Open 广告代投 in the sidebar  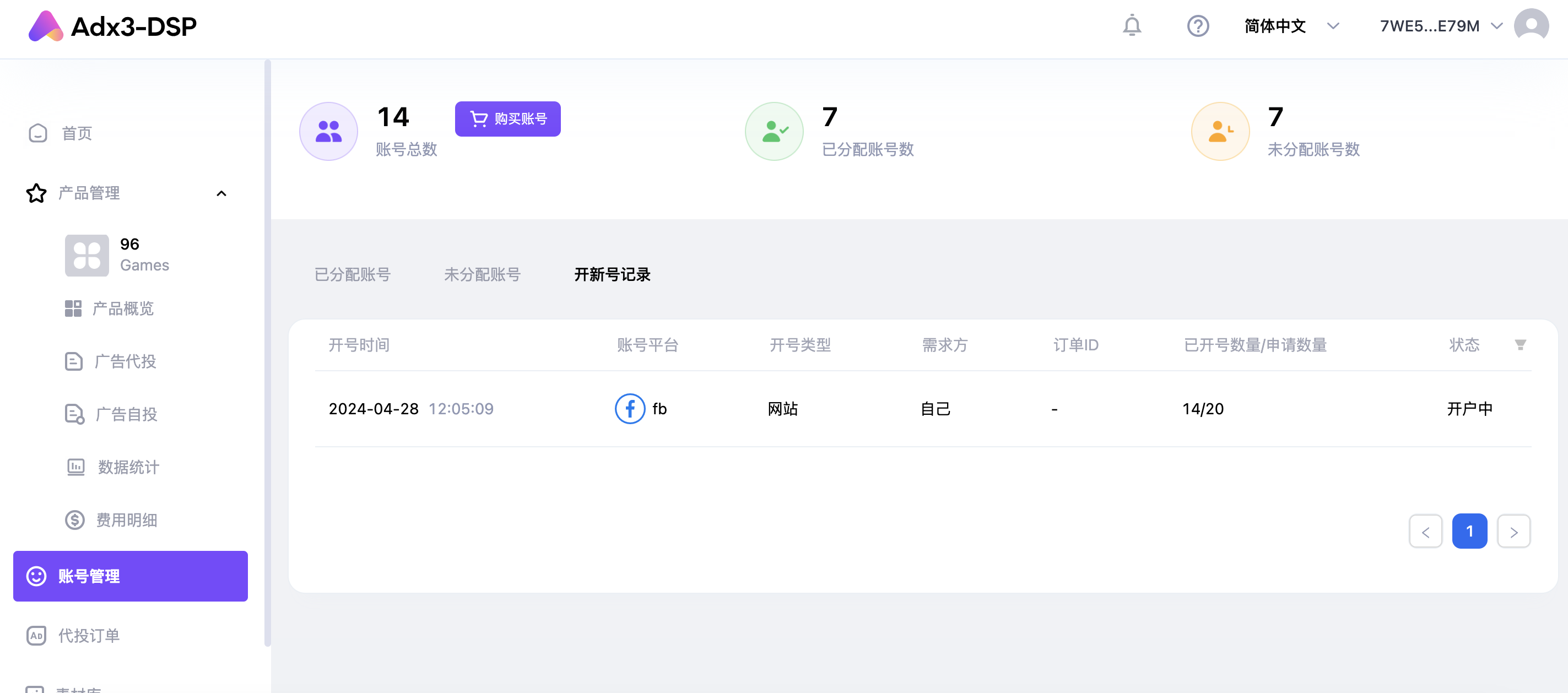tap(125, 361)
